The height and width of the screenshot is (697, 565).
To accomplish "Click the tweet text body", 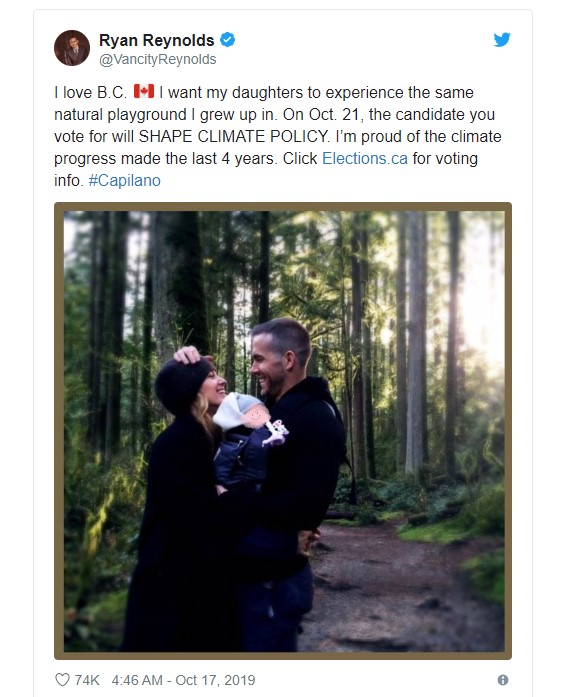I will point(278,136).
